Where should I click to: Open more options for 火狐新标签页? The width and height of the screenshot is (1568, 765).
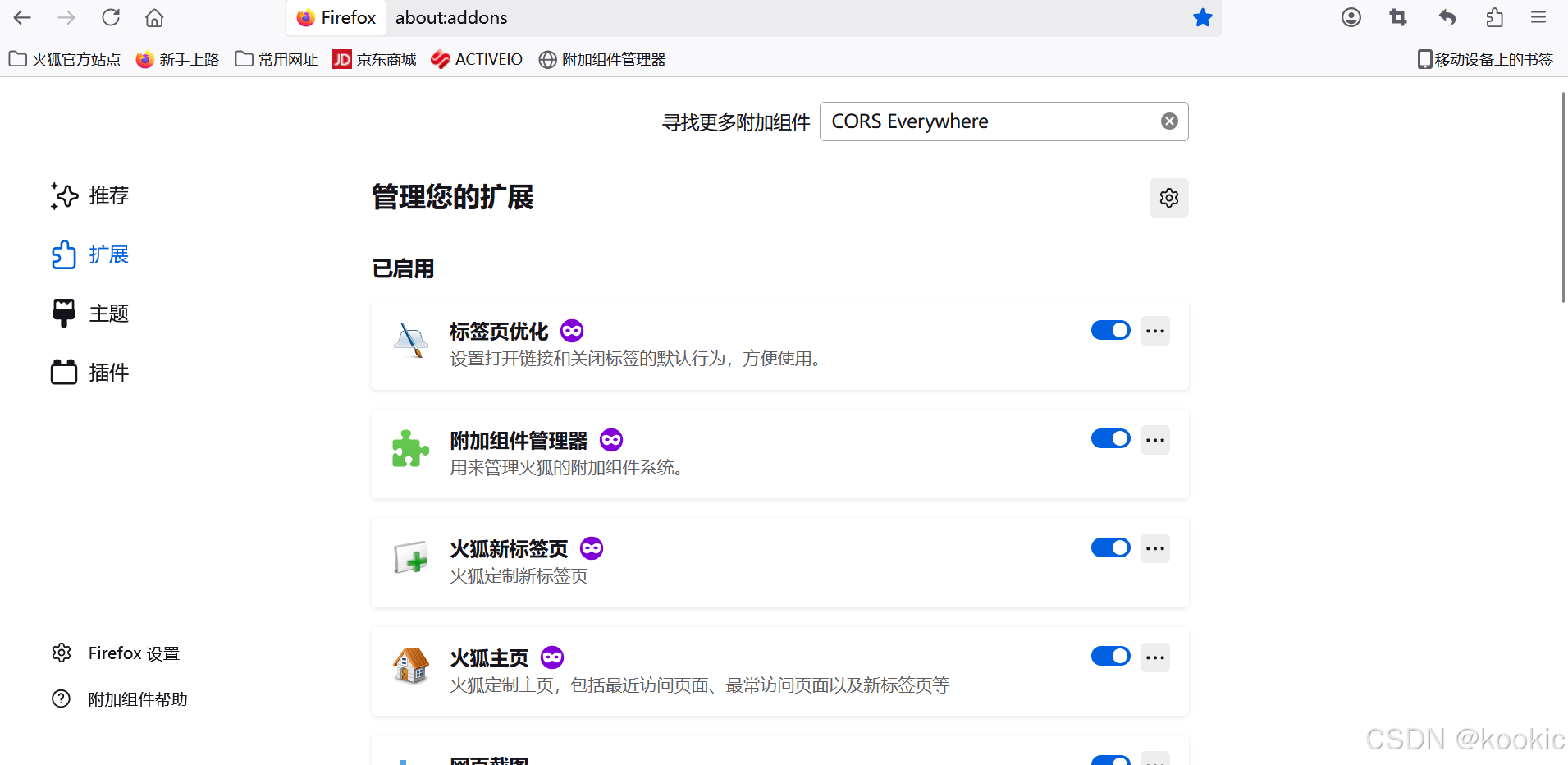click(1155, 548)
